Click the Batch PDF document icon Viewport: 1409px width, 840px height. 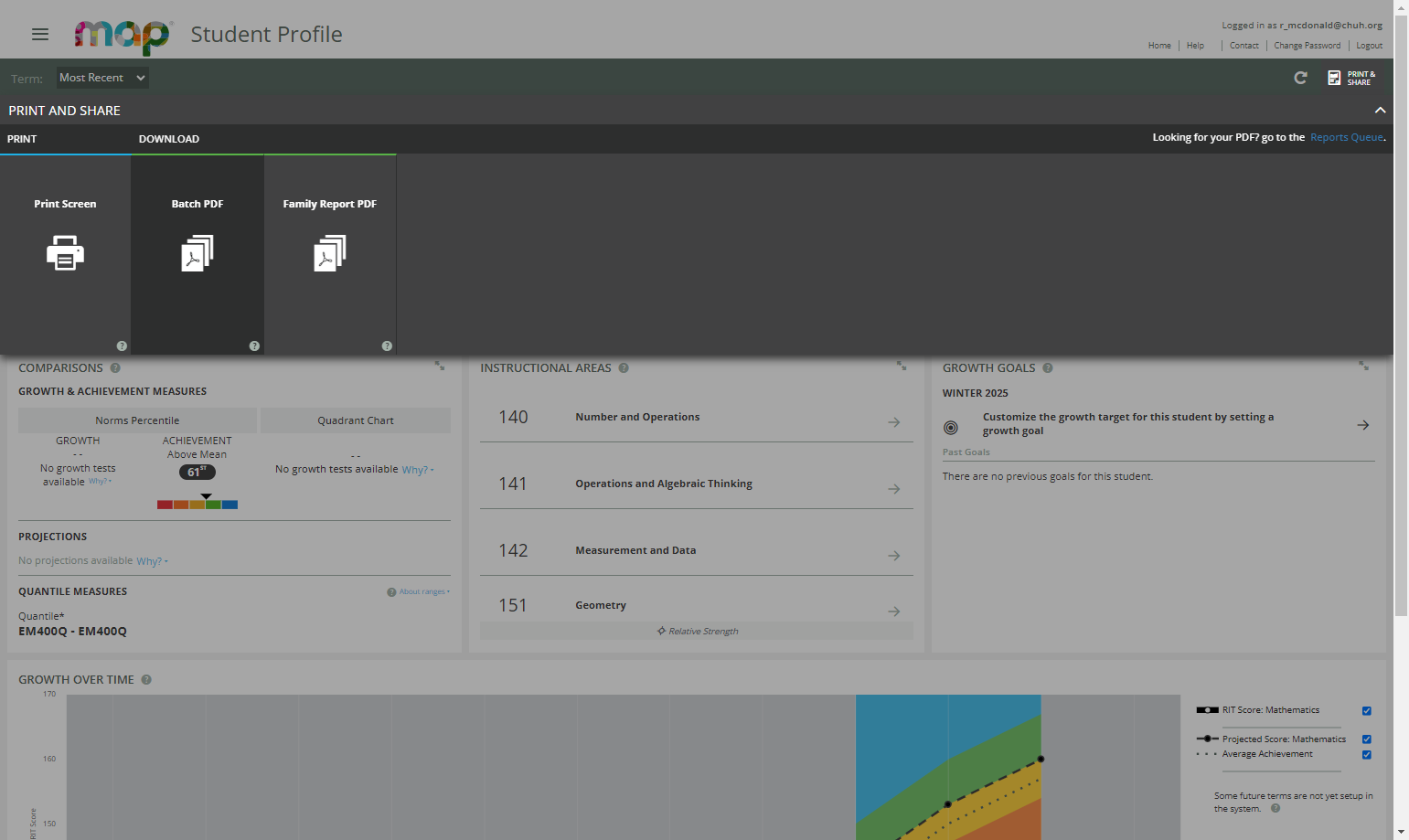(197, 253)
